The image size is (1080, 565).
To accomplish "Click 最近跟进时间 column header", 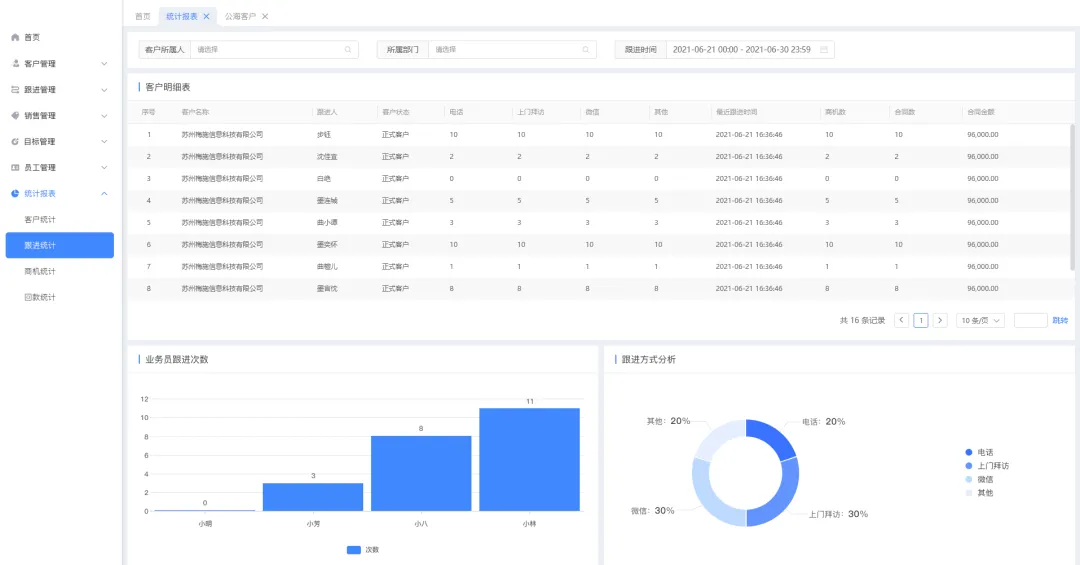I will point(736,112).
